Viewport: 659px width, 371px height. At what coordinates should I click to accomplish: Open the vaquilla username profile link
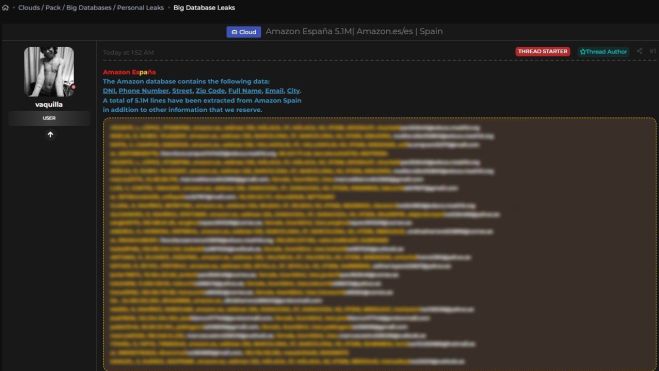[49, 104]
